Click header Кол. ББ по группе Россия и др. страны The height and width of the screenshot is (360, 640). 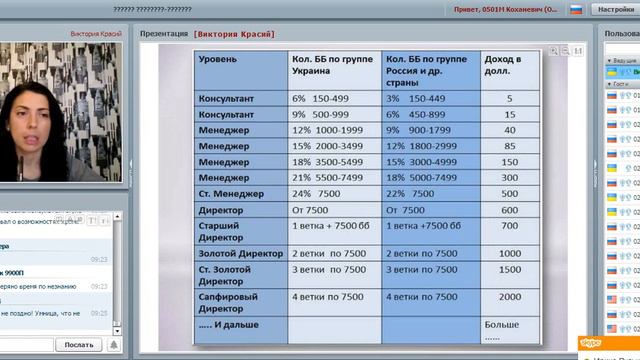coord(431,71)
